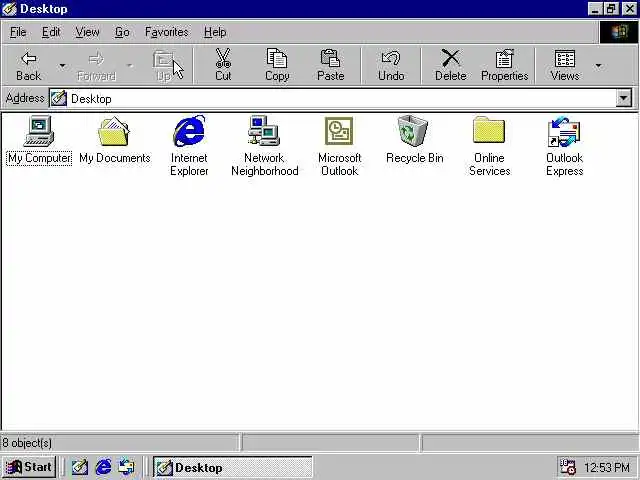This screenshot has height=480, width=640.
Task: Open the Favorites menu
Action: pos(167,32)
